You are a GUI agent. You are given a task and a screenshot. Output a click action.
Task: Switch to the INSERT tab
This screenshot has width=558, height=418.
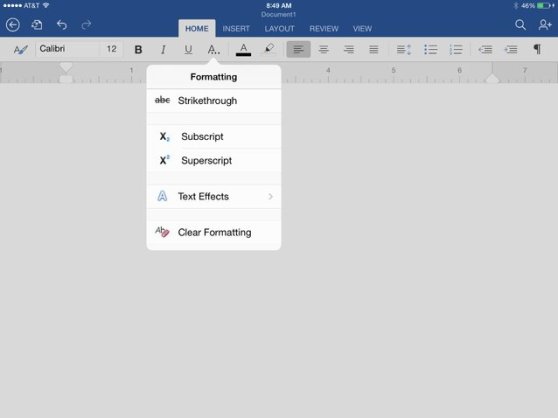[x=236, y=29]
